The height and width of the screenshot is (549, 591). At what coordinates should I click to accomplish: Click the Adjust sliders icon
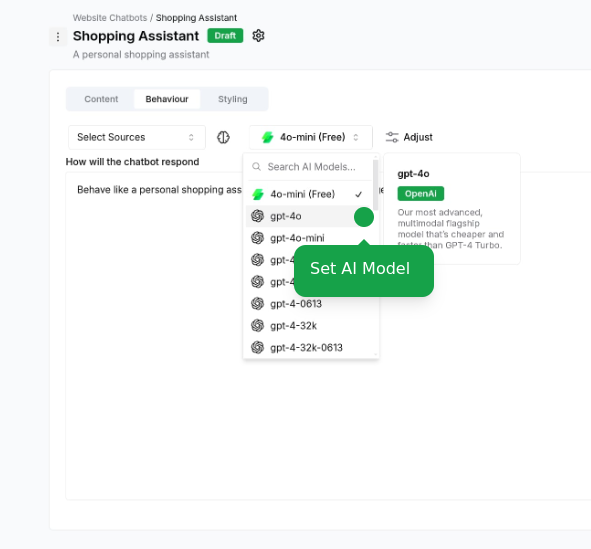pos(392,137)
